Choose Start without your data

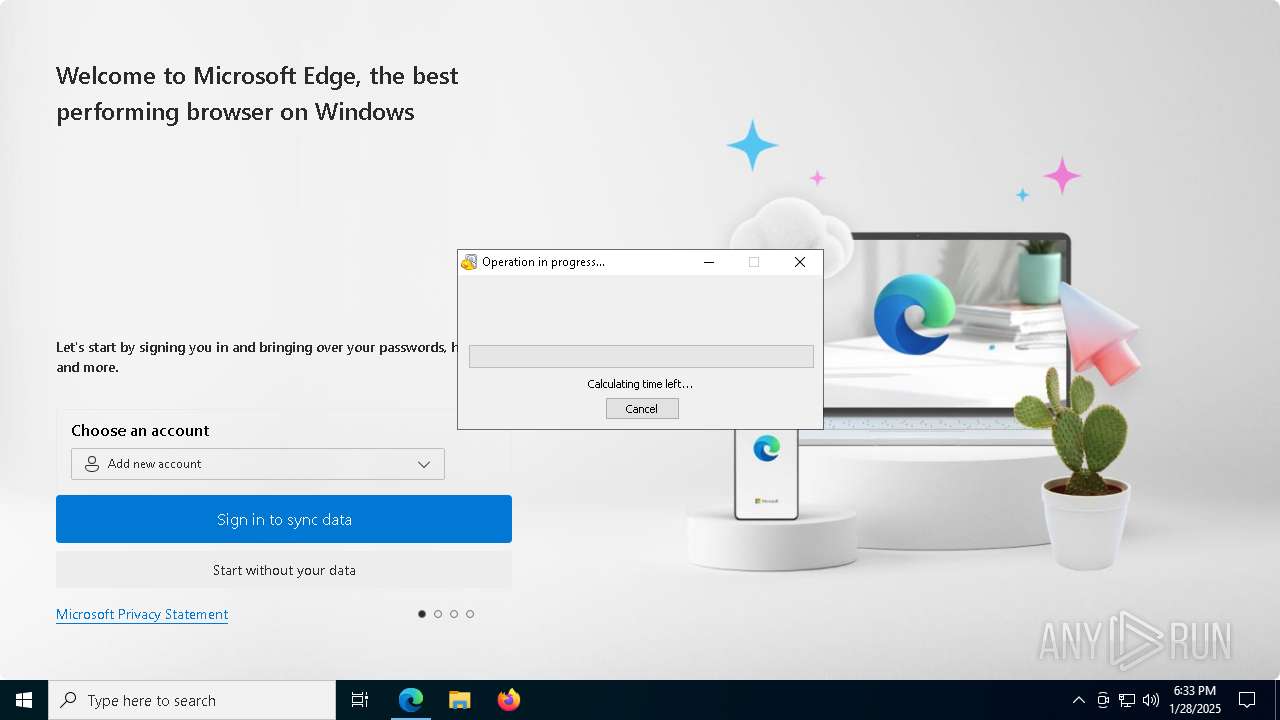(284, 570)
